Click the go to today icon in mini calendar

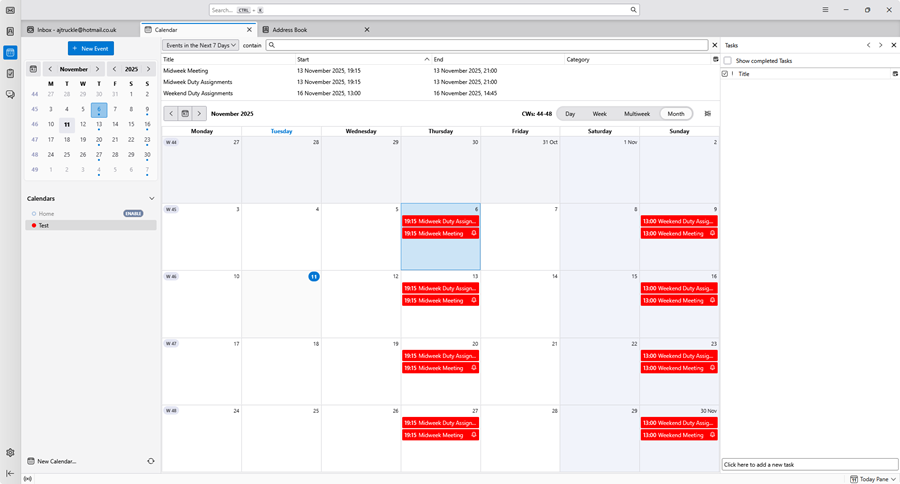tap(33, 69)
